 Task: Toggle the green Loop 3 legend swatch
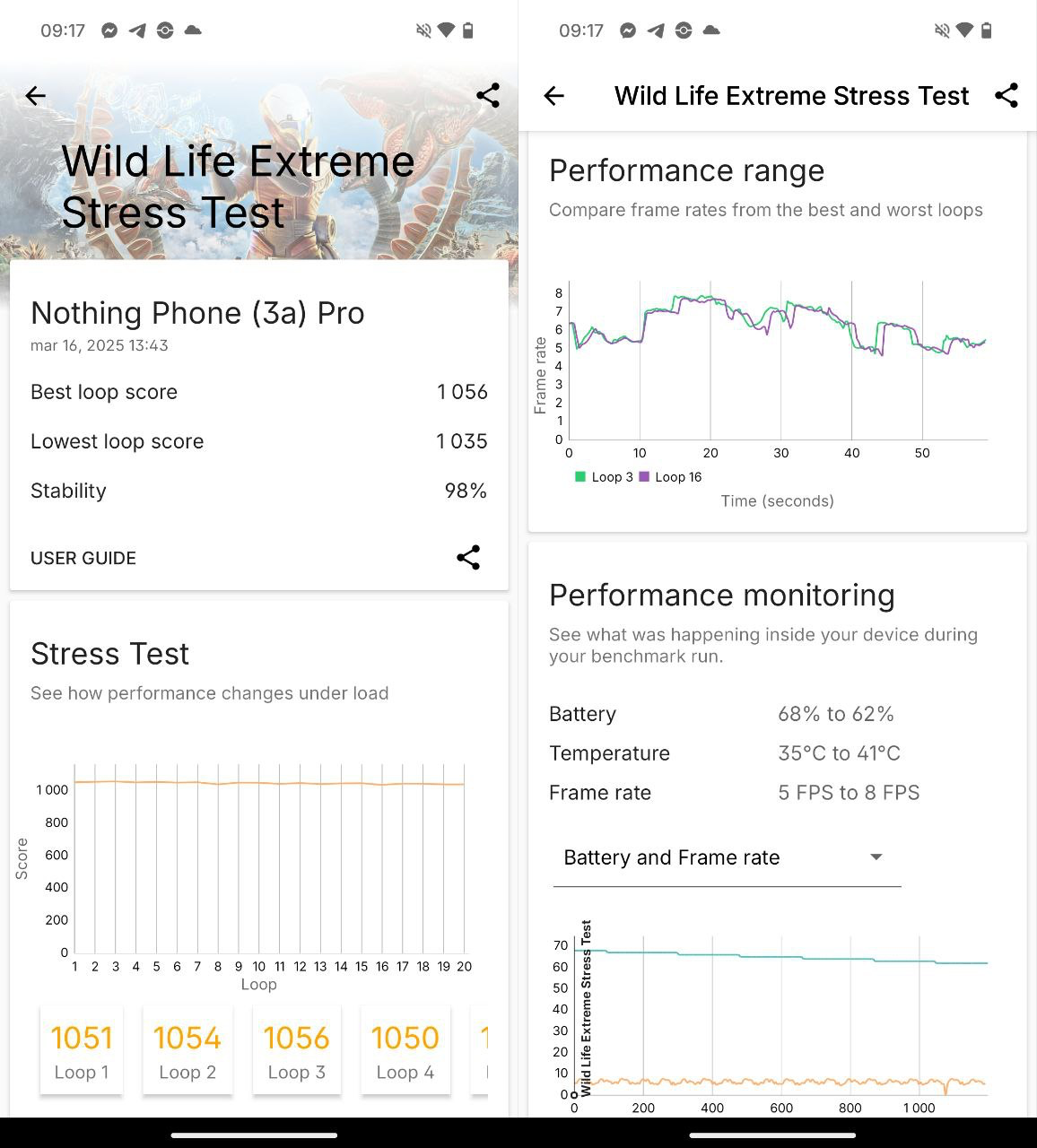580,477
